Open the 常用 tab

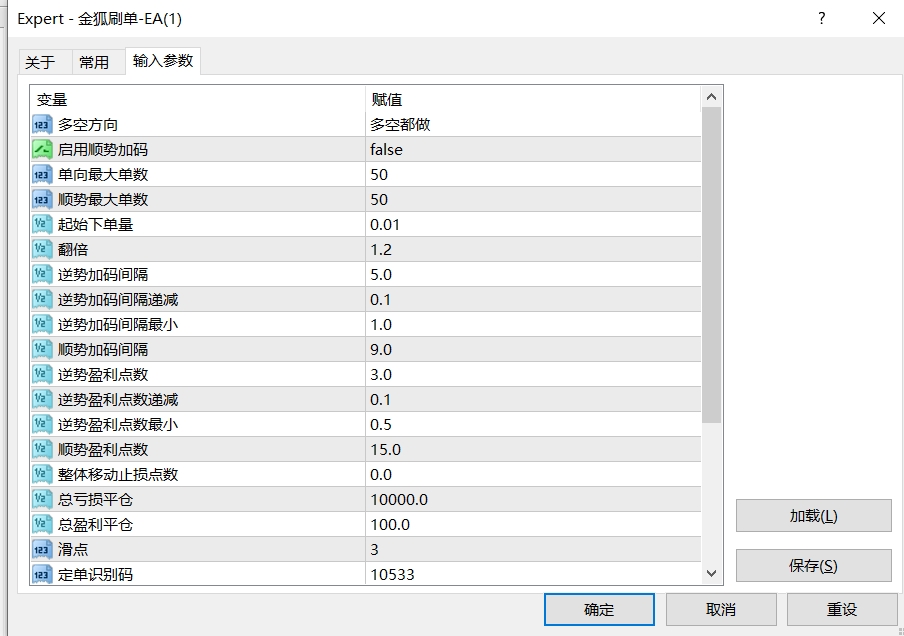[94, 62]
